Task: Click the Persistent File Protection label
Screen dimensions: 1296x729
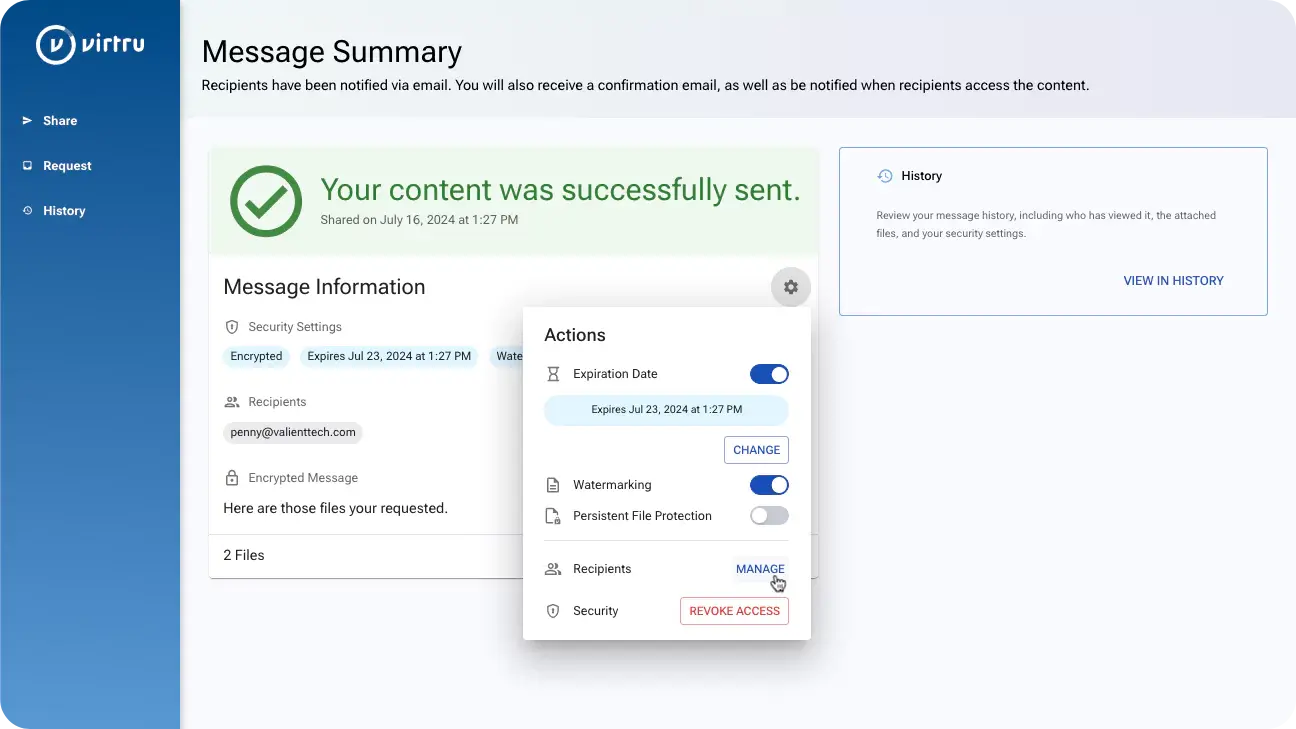Action: coord(642,516)
